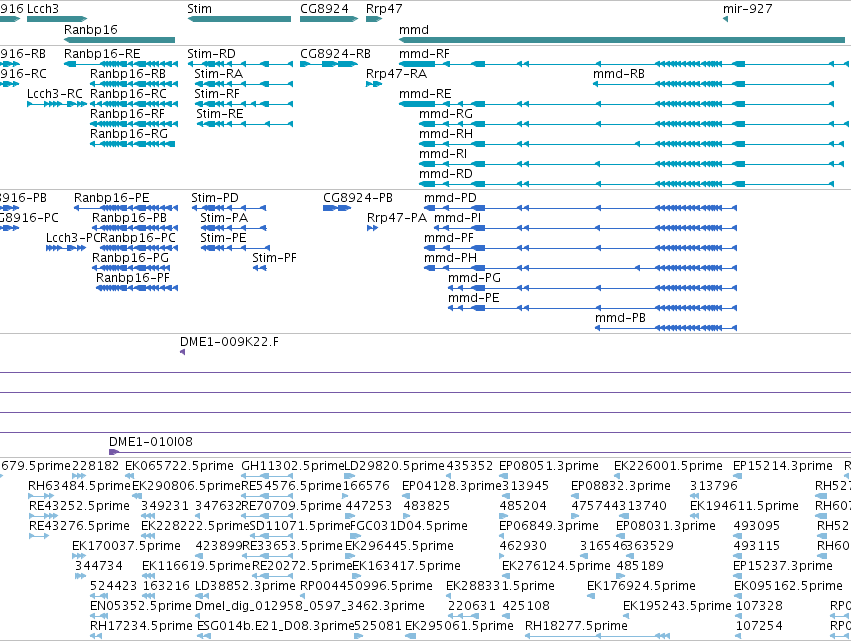
Task: Open EST EK176924.5prime
Action: [642, 586]
